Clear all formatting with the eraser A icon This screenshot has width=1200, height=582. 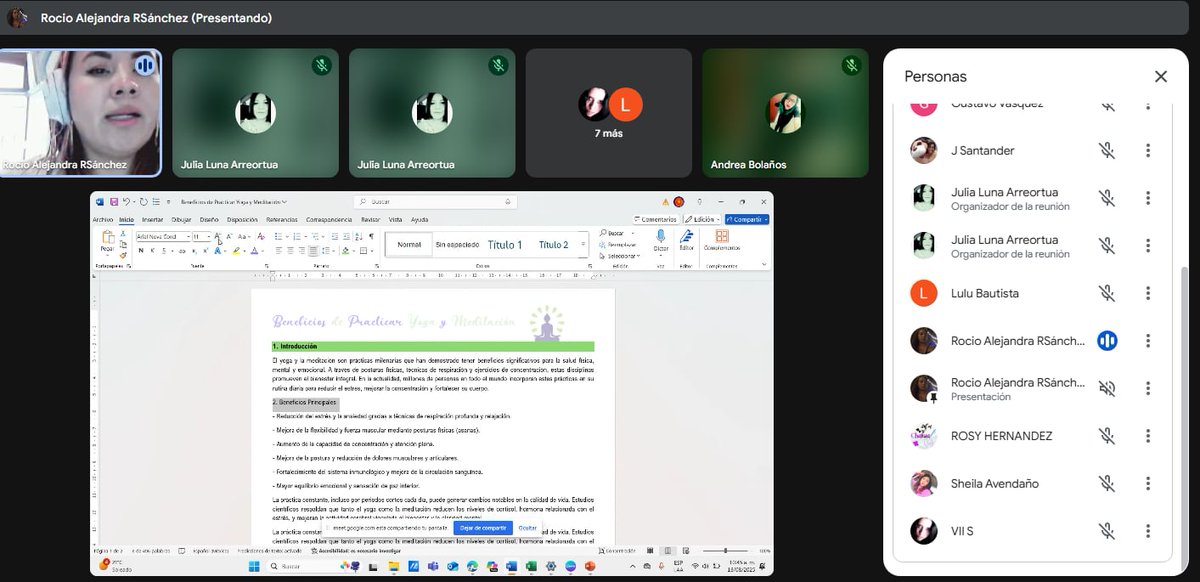pyautogui.click(x=260, y=236)
